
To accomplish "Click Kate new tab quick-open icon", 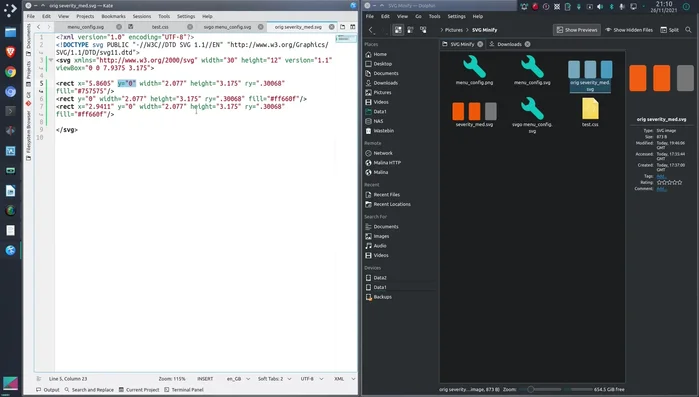I will point(342,27).
